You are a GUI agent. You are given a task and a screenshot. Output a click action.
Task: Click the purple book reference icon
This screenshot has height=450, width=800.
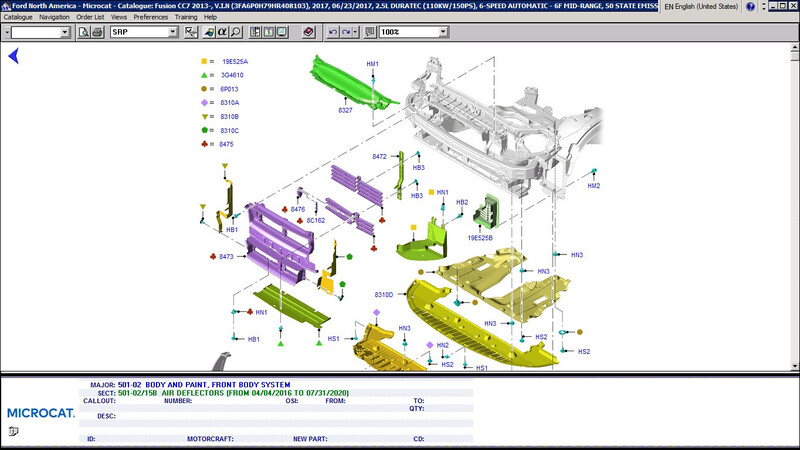point(308,32)
